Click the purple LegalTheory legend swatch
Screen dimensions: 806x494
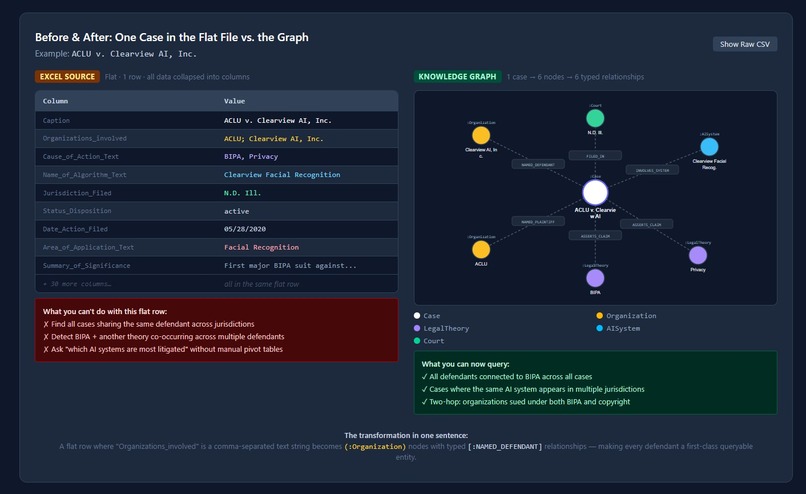point(417,328)
